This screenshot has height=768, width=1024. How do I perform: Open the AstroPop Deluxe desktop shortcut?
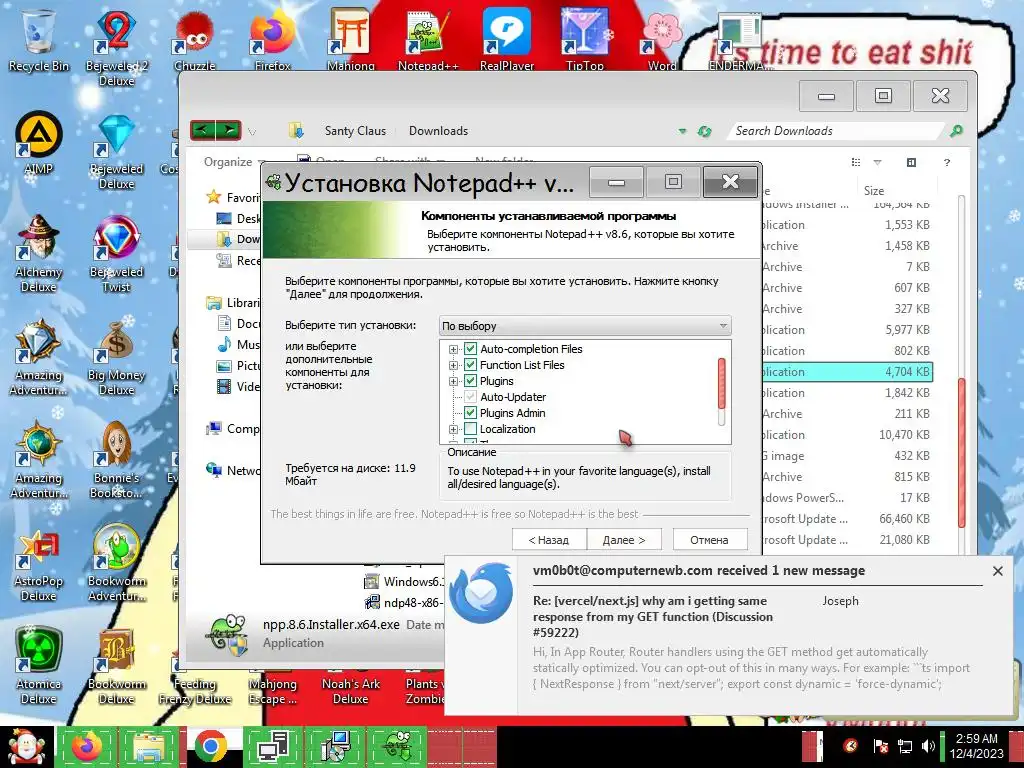tap(39, 563)
